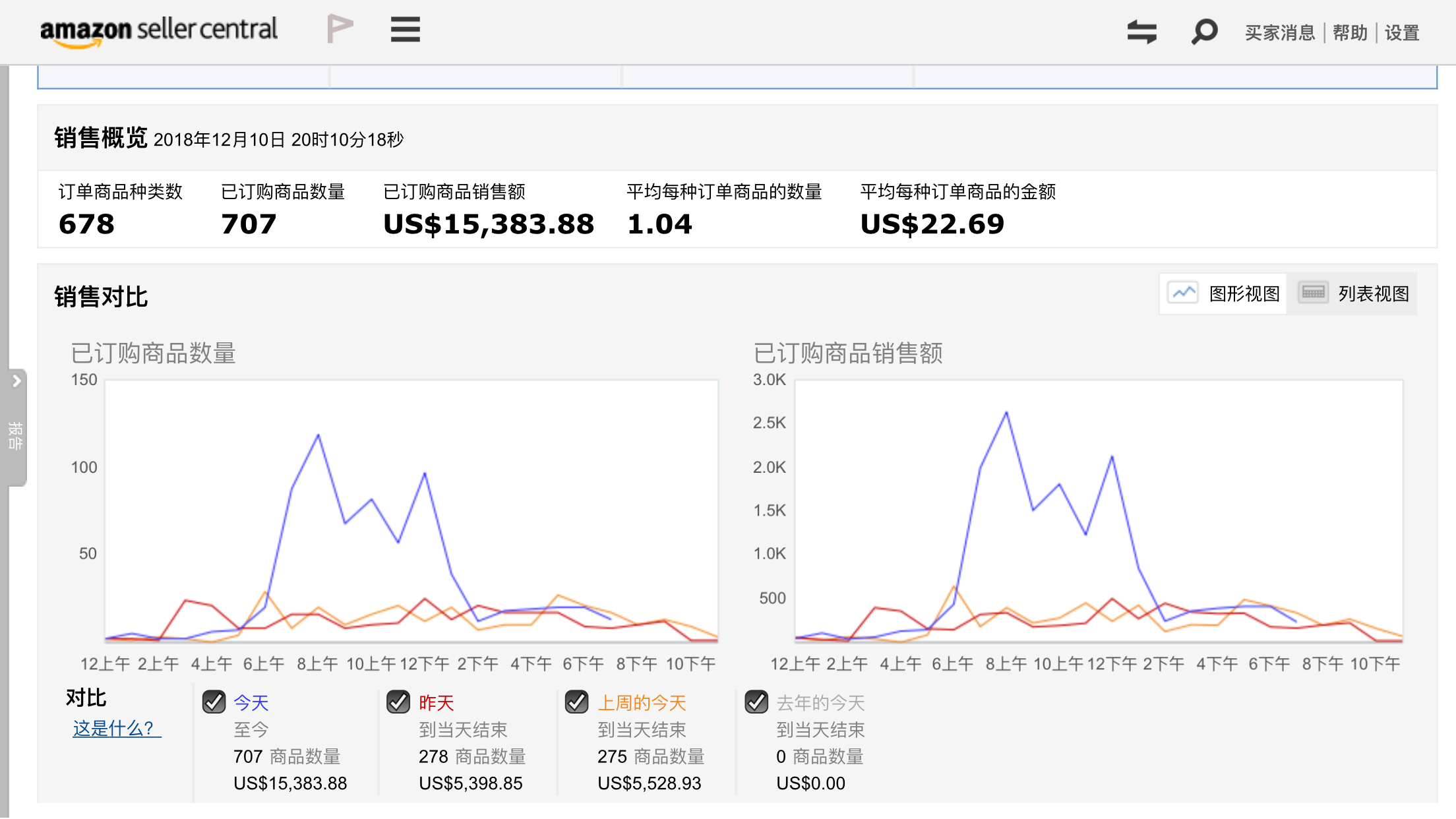This screenshot has height=819, width=1456.
Task: Click the 678 order items value
Action: tap(86, 224)
